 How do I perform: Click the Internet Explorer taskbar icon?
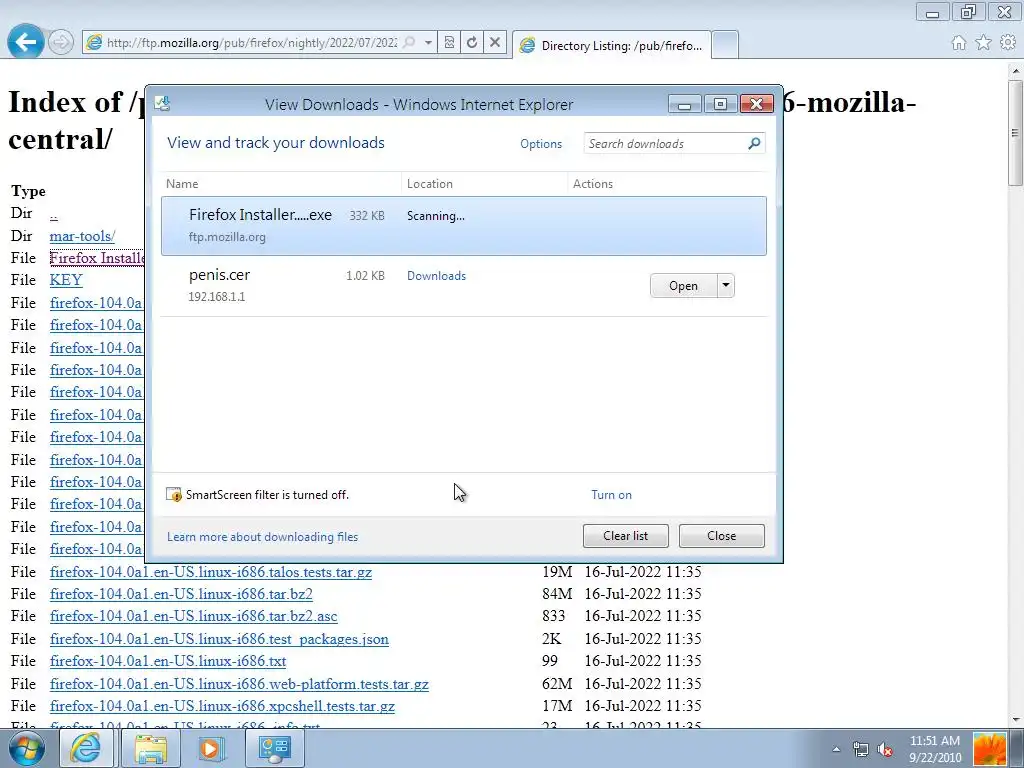click(86, 748)
